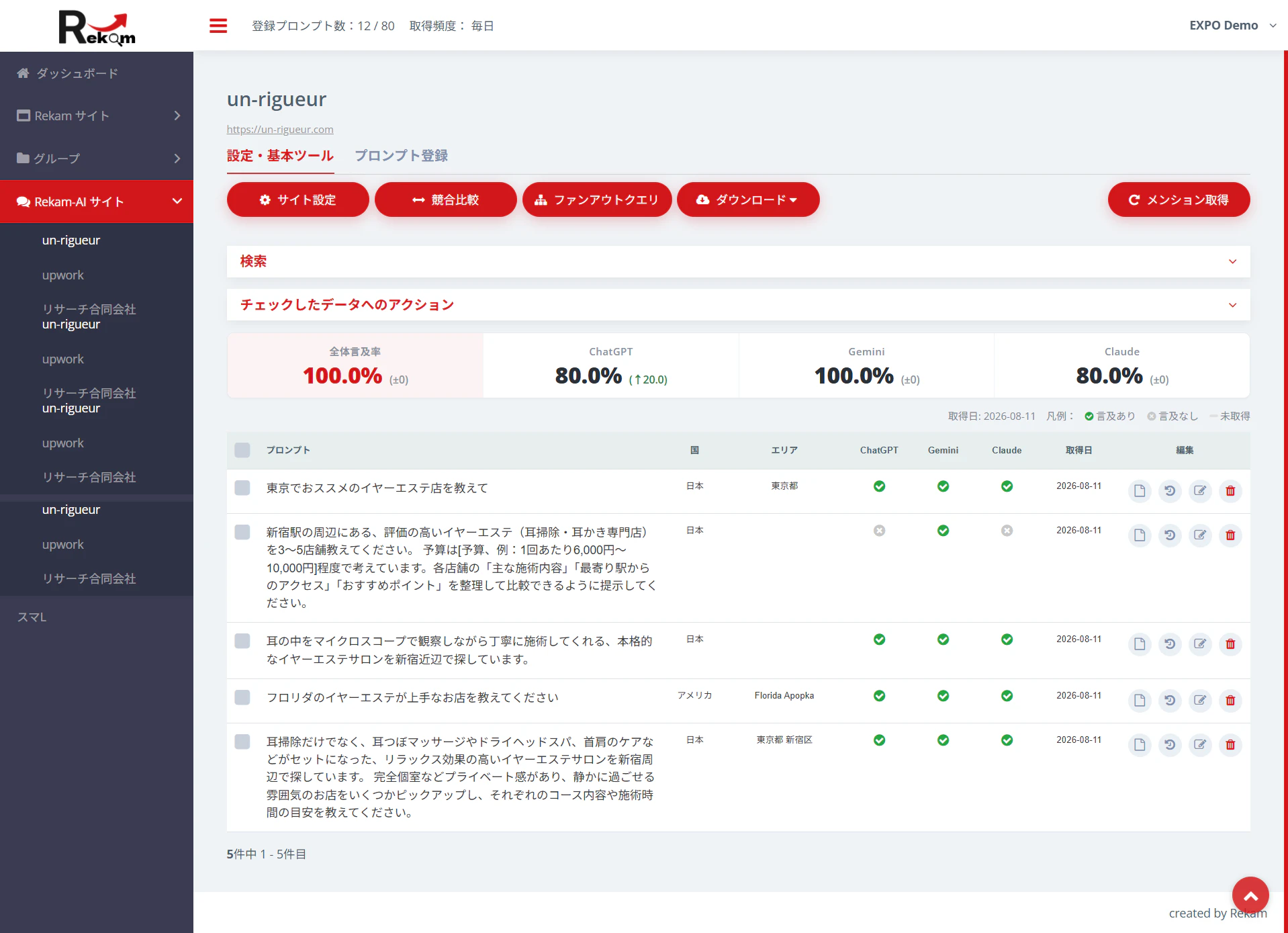The image size is (1288, 933).
Task: Click ChatGPT green check for 東京でおススメ row
Action: click(879, 486)
